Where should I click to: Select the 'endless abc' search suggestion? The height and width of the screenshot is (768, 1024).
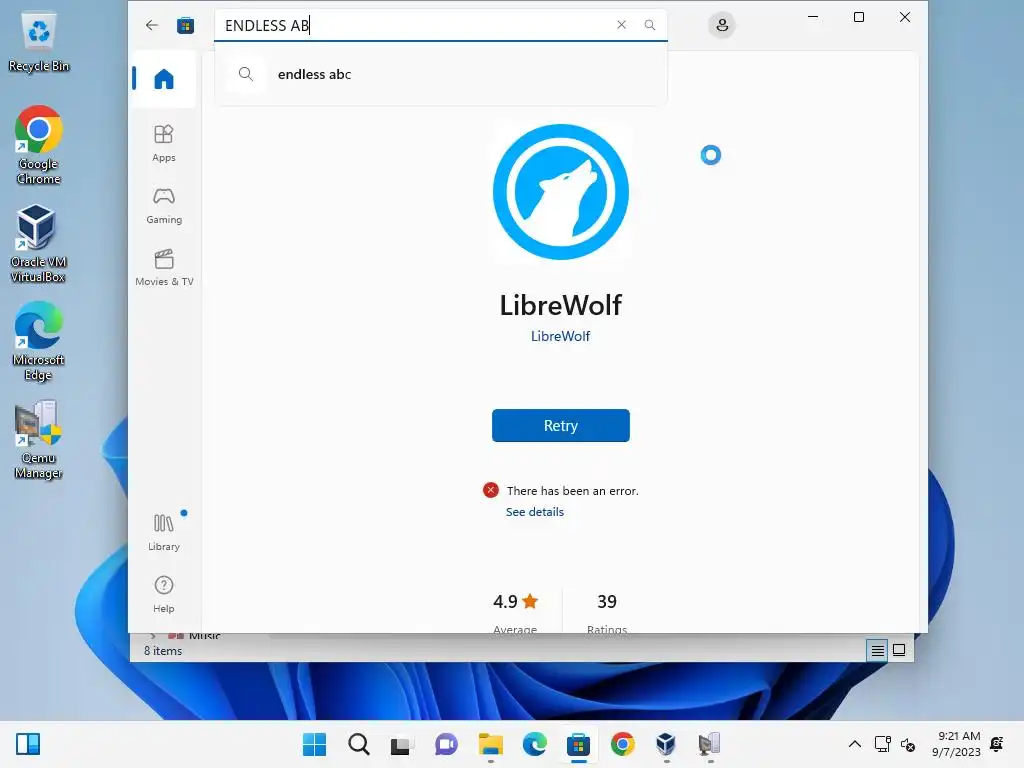pos(441,74)
